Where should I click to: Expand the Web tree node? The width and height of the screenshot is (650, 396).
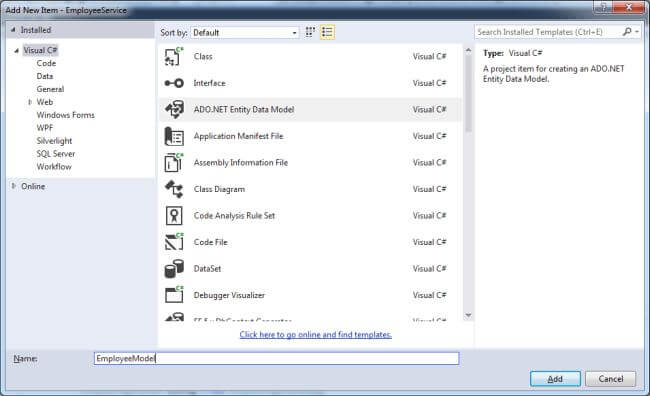click(30, 102)
